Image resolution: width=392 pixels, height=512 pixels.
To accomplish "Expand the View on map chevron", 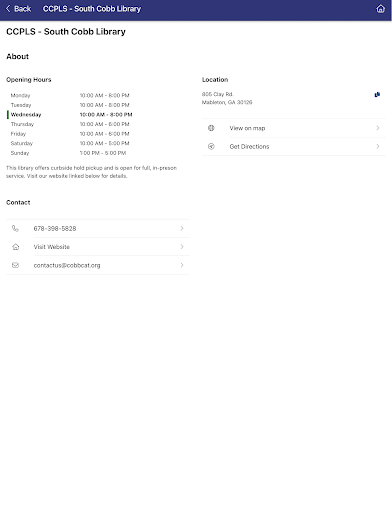I will (378, 128).
